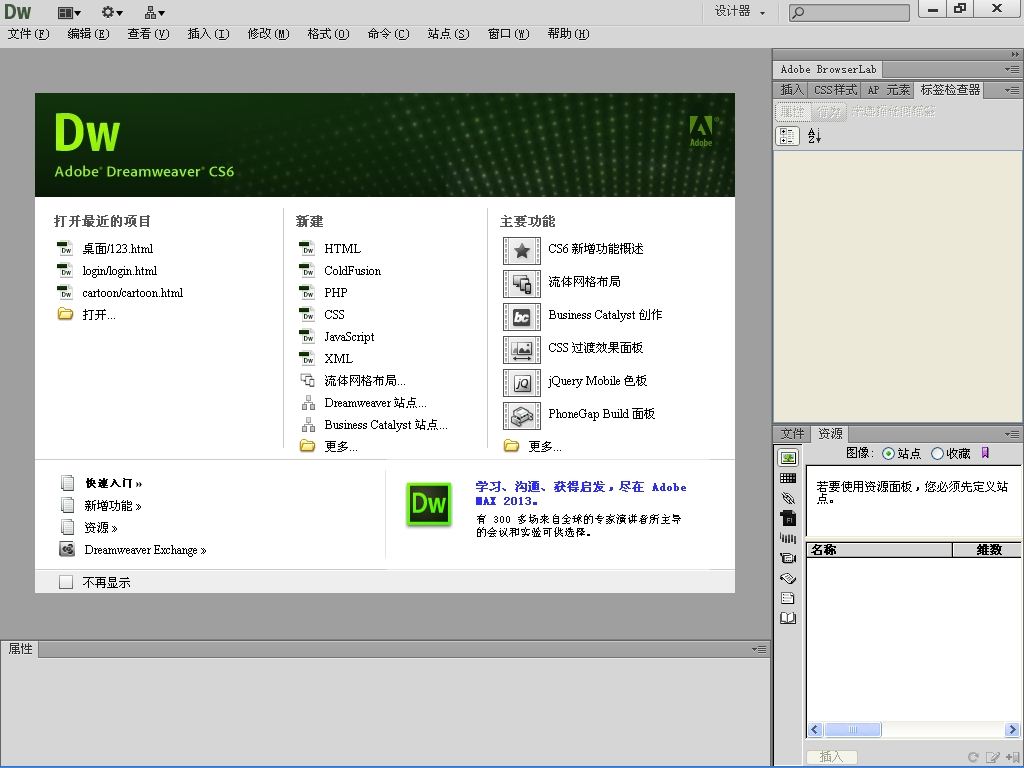The width and height of the screenshot is (1024, 768).
Task: Click the PhoneGap Build 面板 icon
Action: click(522, 416)
